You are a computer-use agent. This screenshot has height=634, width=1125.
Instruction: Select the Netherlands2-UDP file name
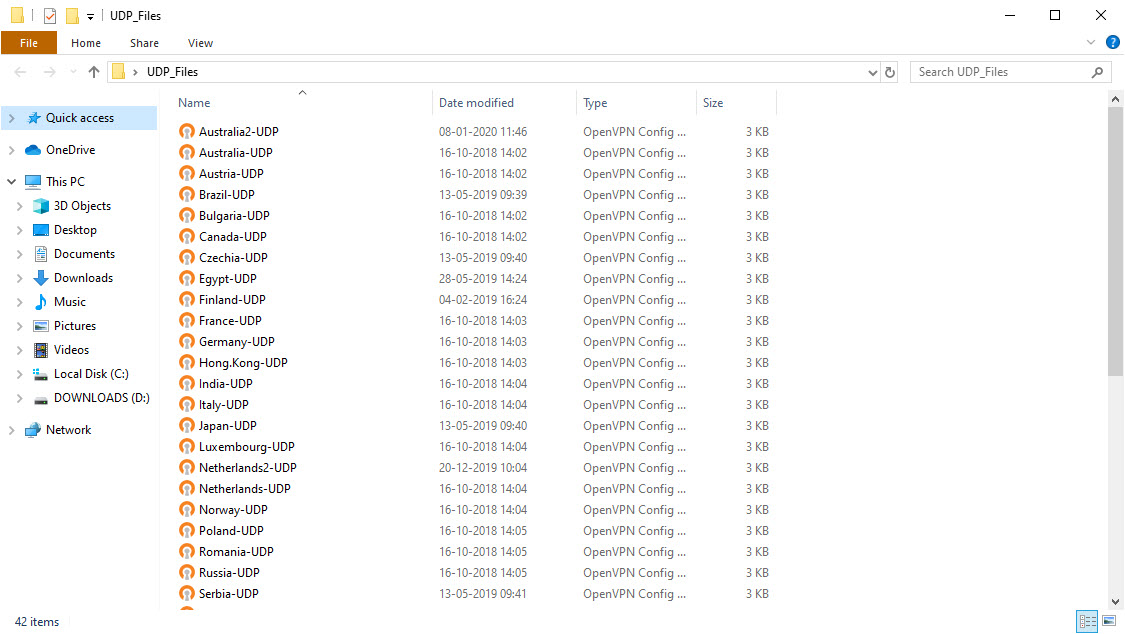click(x=248, y=468)
